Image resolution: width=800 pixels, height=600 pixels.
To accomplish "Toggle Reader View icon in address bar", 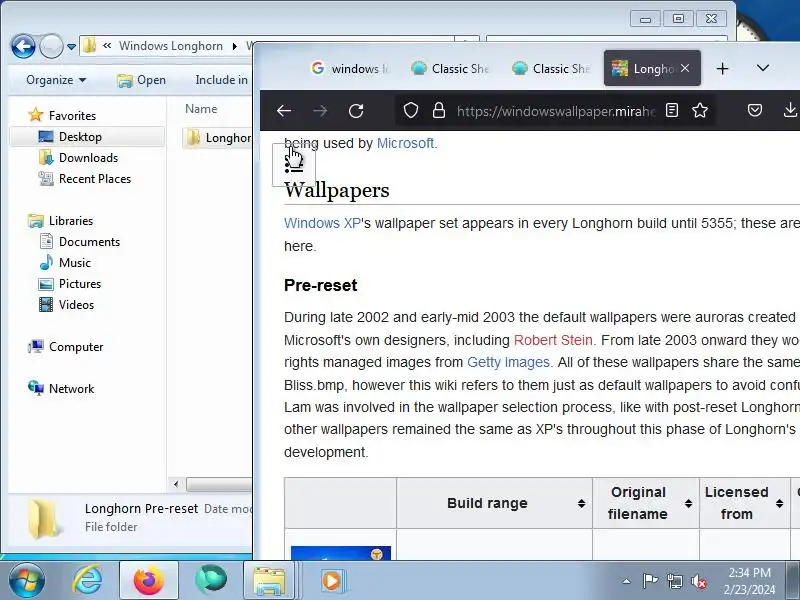I will click(x=672, y=110).
